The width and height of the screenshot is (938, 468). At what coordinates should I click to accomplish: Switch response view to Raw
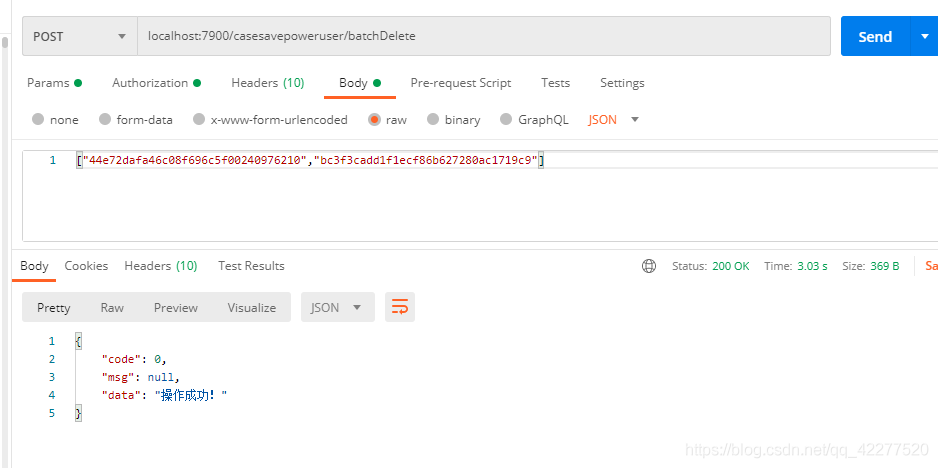[112, 307]
